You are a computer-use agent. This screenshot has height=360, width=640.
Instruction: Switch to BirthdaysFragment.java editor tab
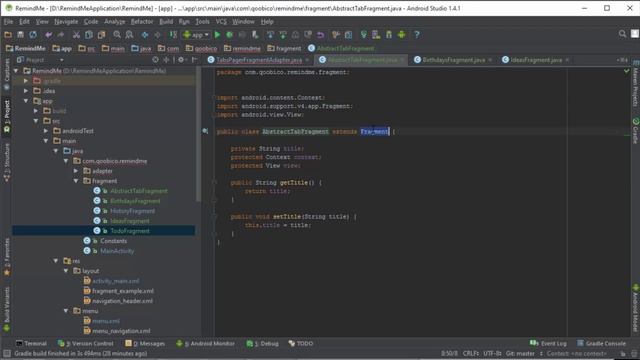click(453, 60)
